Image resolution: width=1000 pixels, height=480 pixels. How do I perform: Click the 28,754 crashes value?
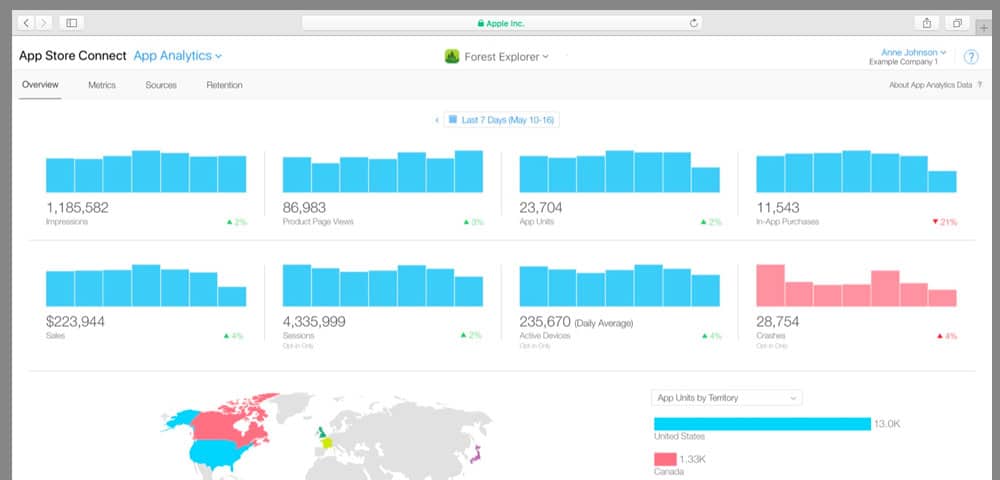pos(777,322)
